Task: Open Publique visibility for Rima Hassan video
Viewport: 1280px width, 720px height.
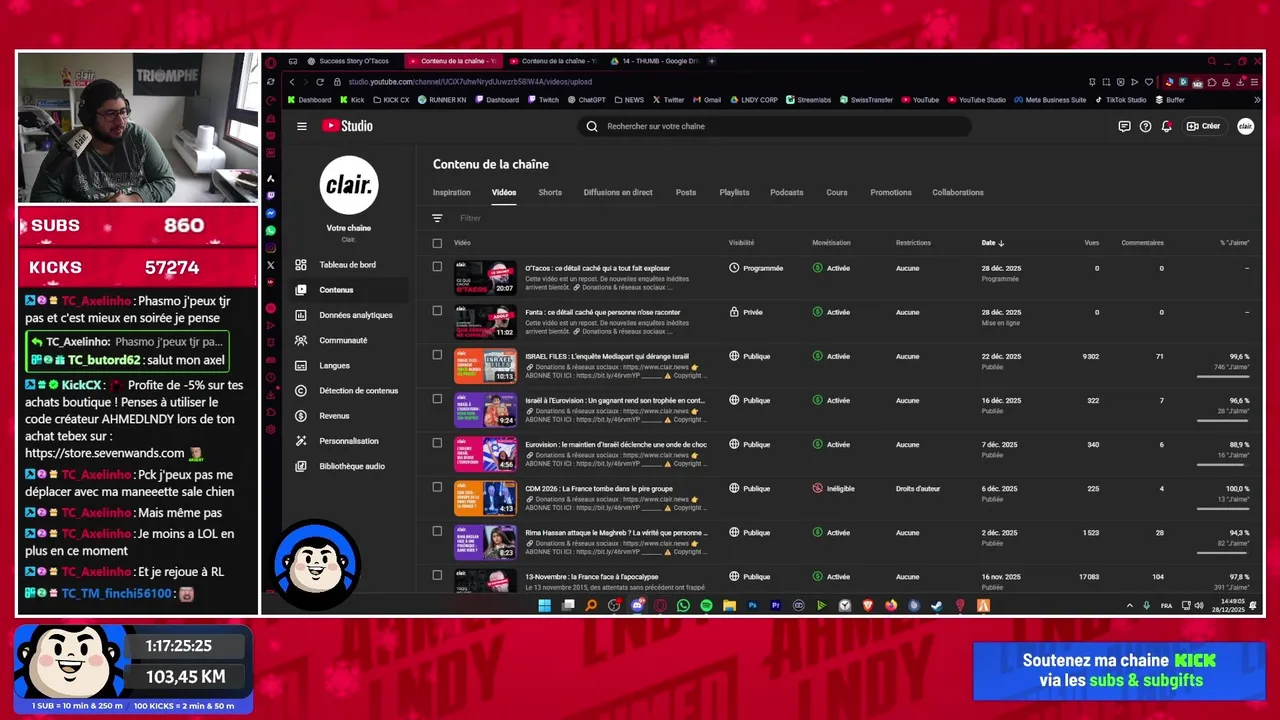Action: pyautogui.click(x=750, y=533)
